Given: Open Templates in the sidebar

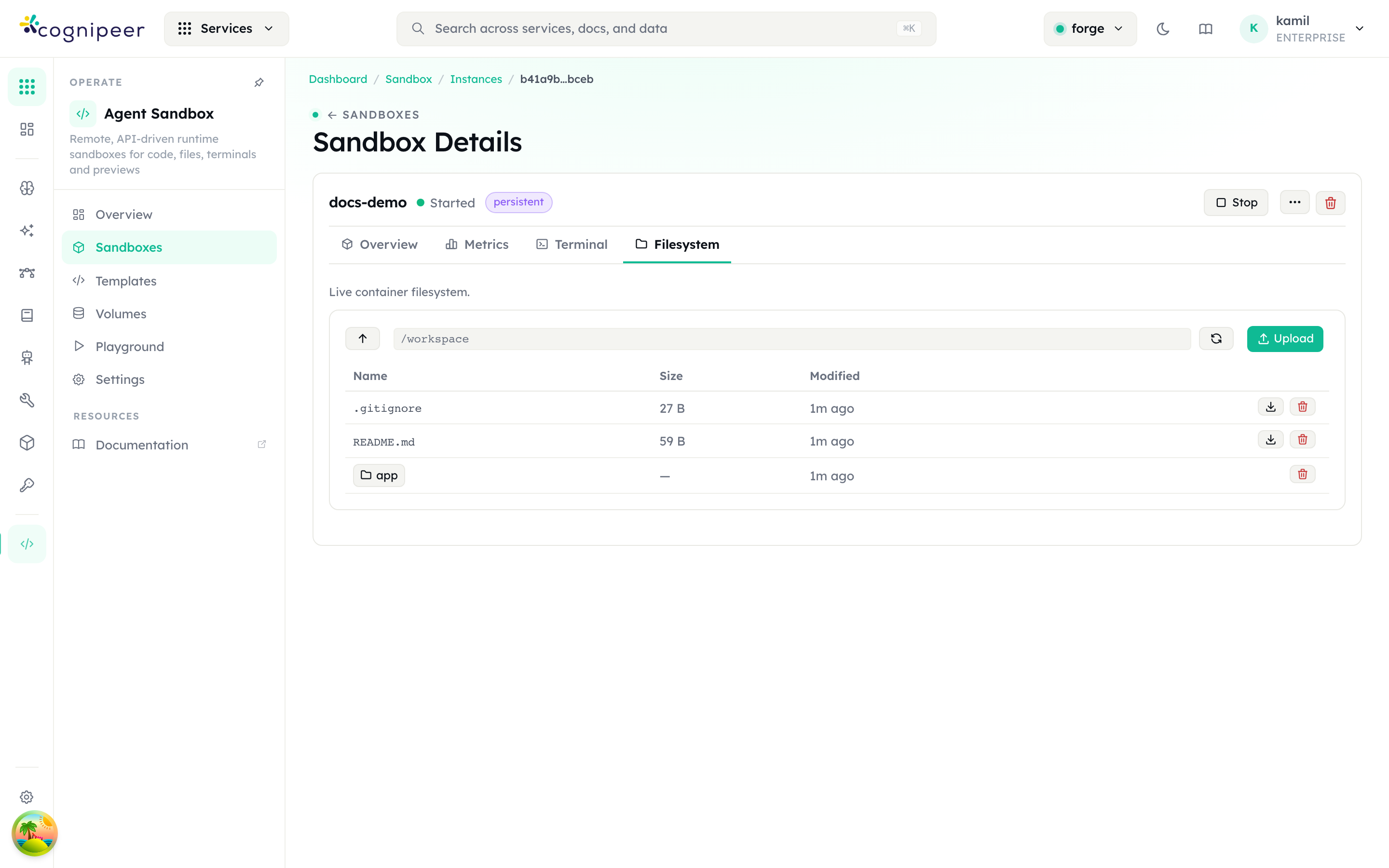Looking at the screenshot, I should click(x=169, y=281).
